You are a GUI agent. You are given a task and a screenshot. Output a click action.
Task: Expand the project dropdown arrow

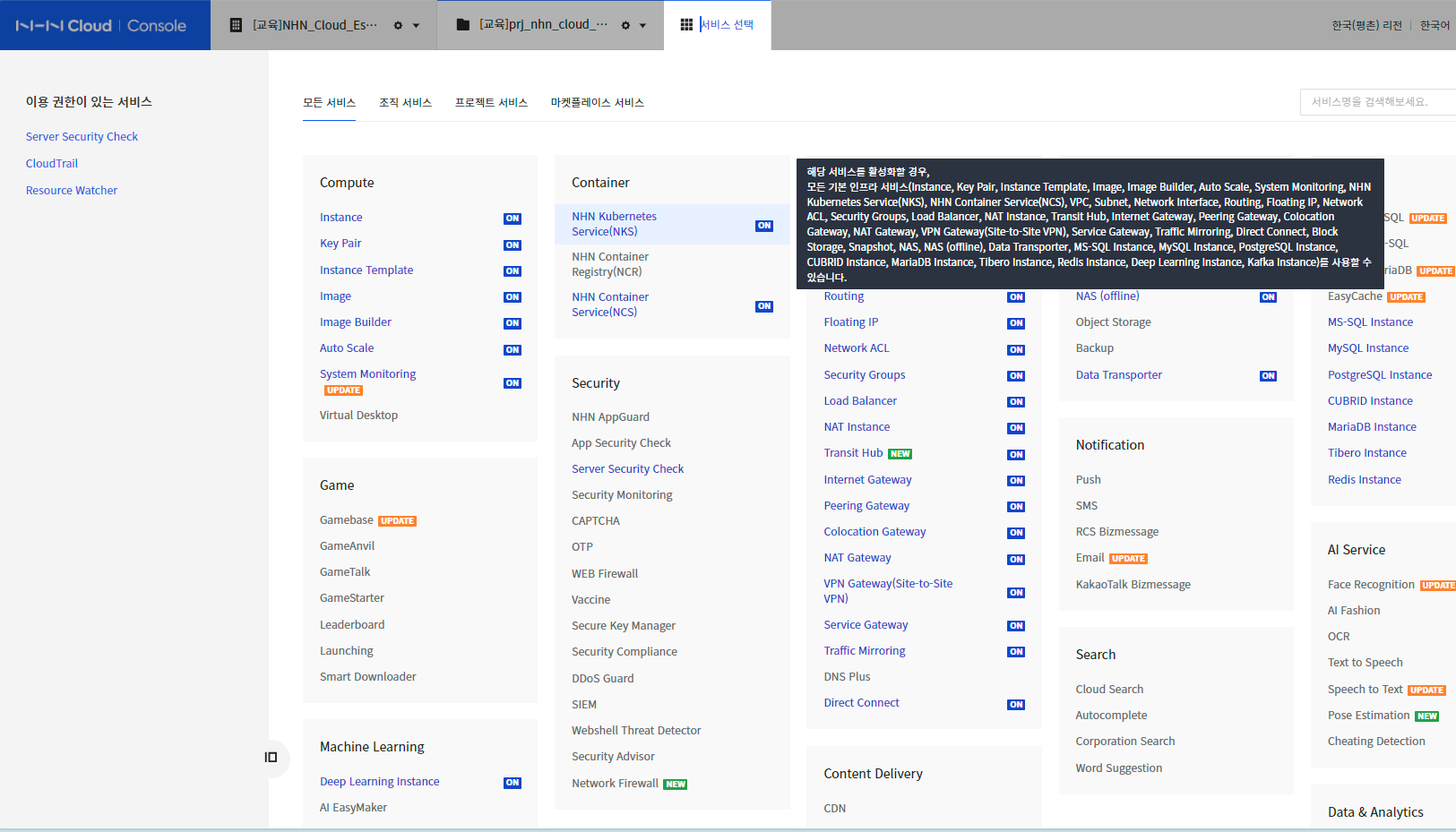[642, 26]
